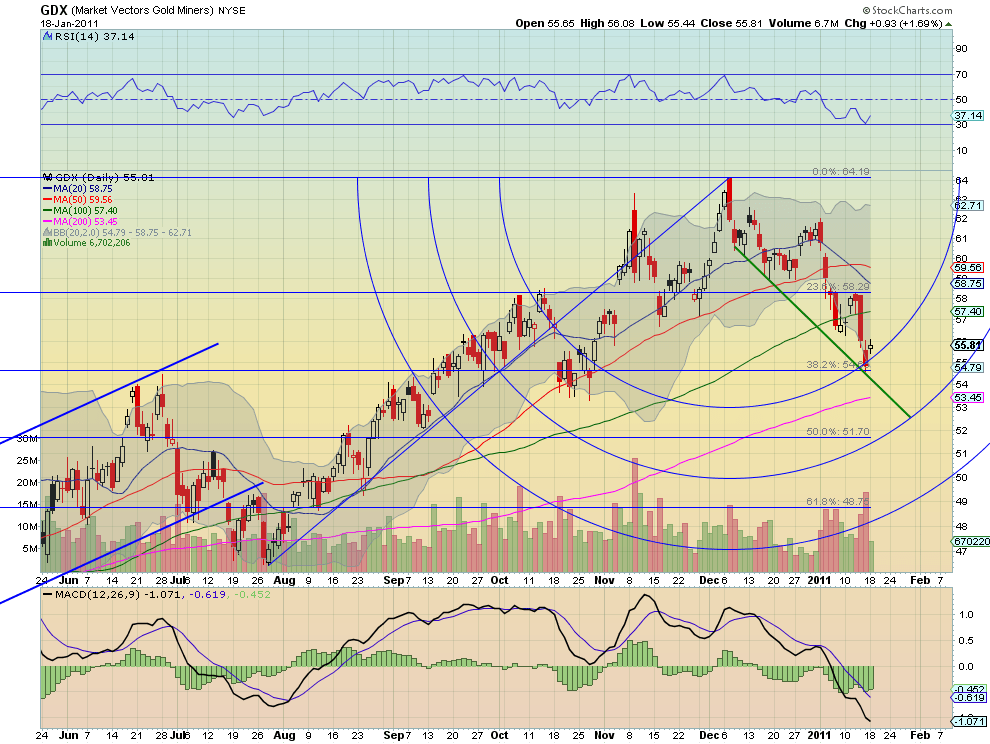Click the red line swatch for MA(50)
The height and width of the screenshot is (744, 990).
click(x=47, y=200)
